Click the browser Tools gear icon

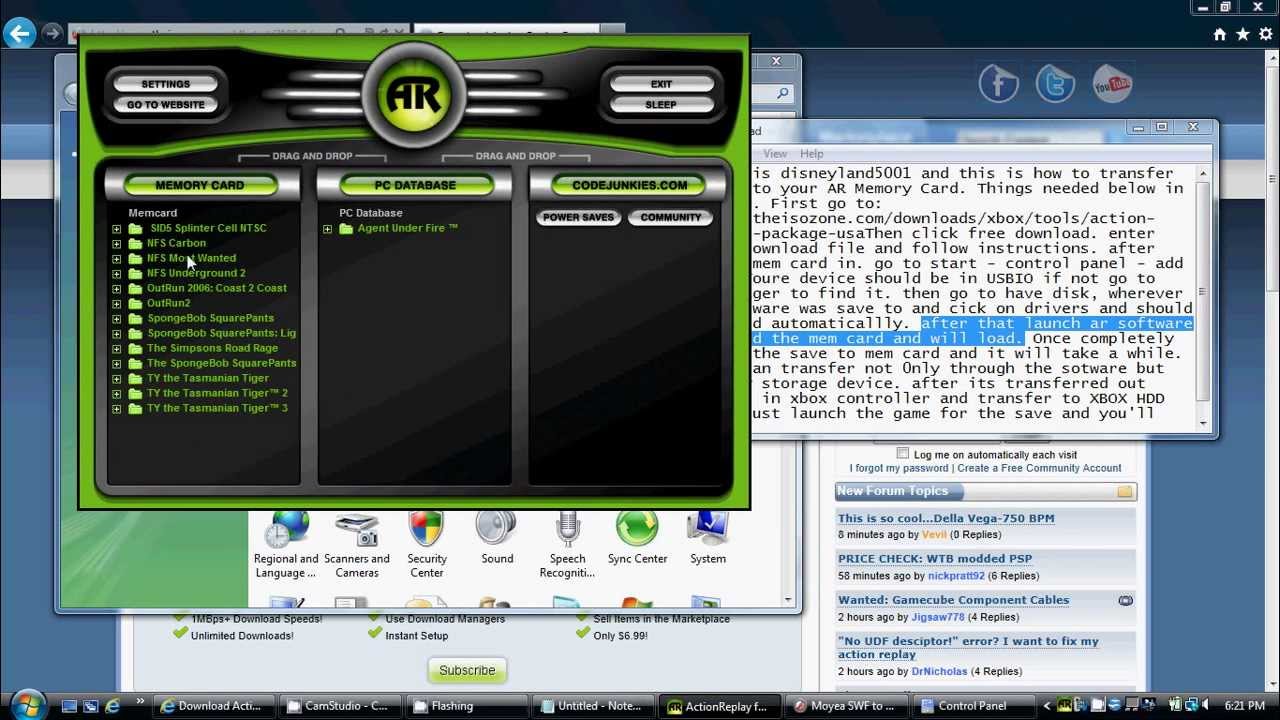pyautogui.click(x=1266, y=34)
